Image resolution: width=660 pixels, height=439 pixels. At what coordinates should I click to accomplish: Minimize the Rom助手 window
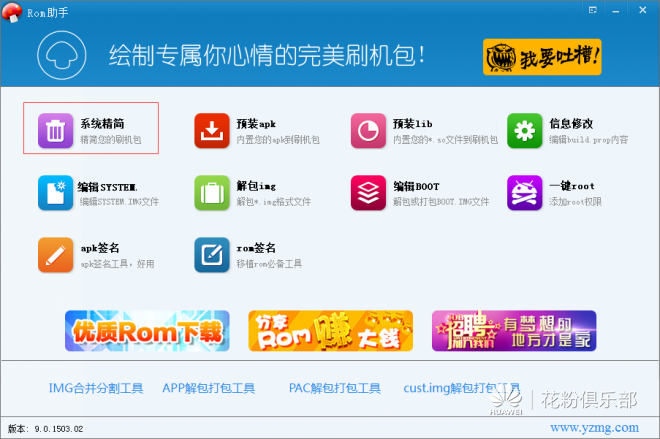[616, 11]
